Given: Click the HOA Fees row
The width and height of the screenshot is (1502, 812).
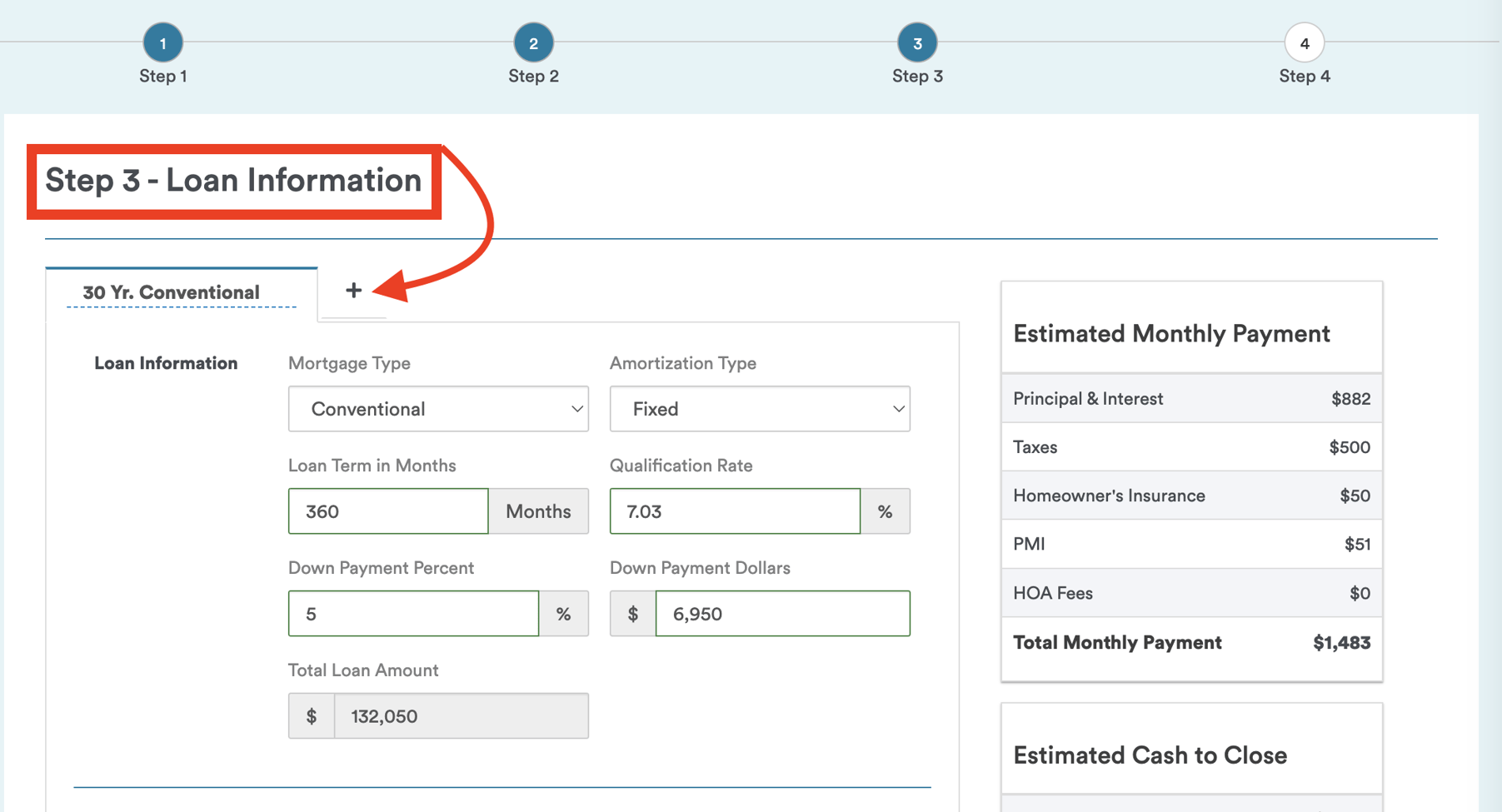Looking at the screenshot, I should (x=1191, y=593).
